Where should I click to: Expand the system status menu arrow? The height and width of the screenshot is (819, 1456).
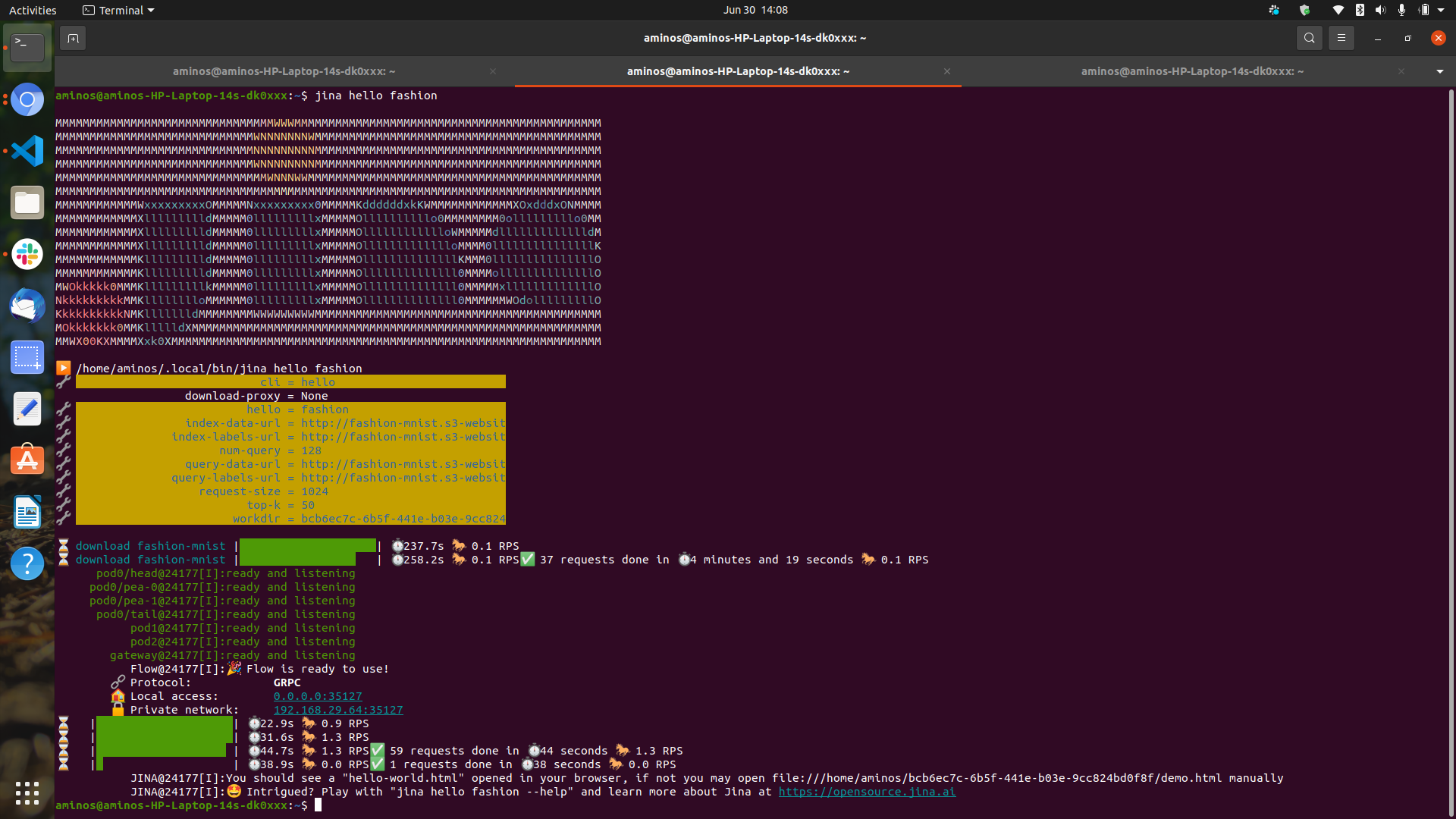click(1441, 10)
